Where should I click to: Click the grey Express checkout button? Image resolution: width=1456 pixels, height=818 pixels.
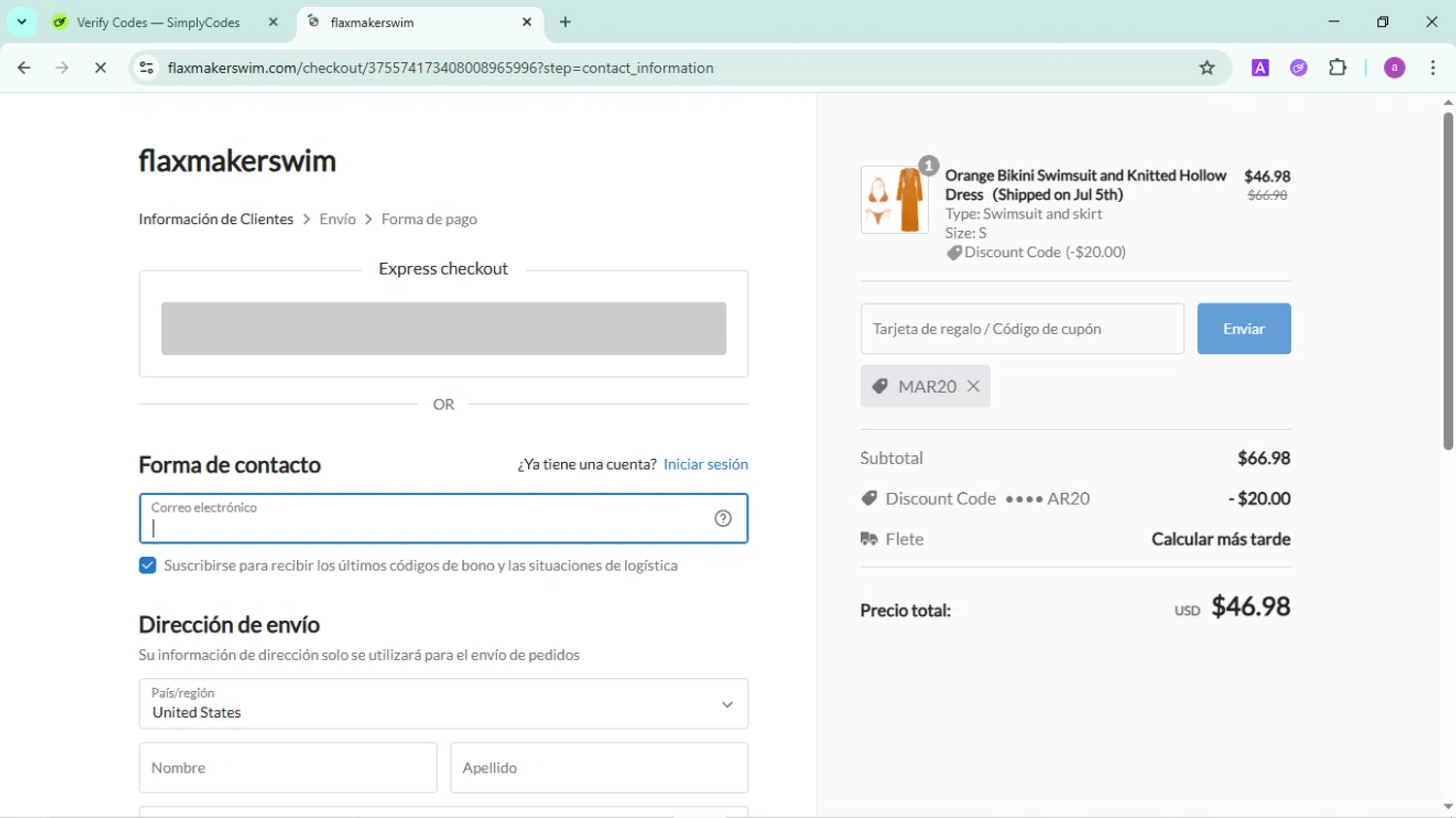click(444, 328)
